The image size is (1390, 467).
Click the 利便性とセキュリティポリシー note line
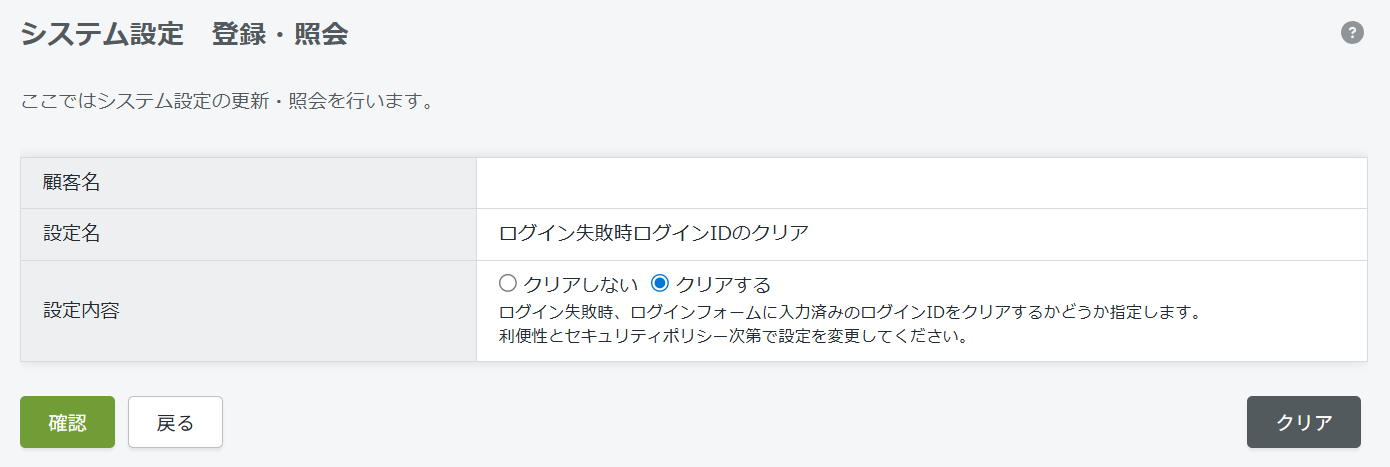[735, 336]
